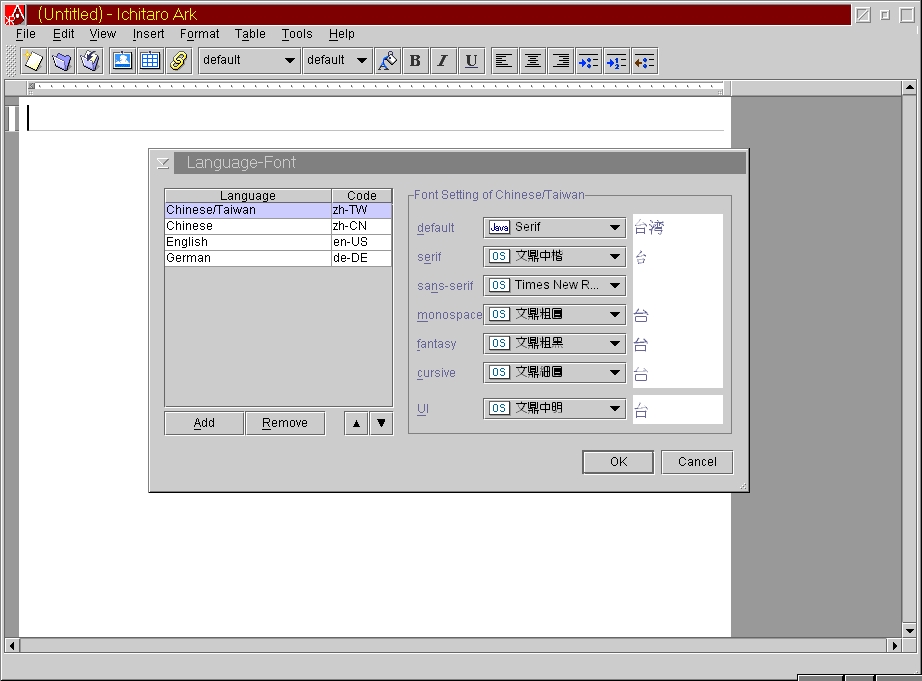Expand the sans-serif Times New Roman dropdown
The height and width of the screenshot is (681, 922).
pos(554,285)
